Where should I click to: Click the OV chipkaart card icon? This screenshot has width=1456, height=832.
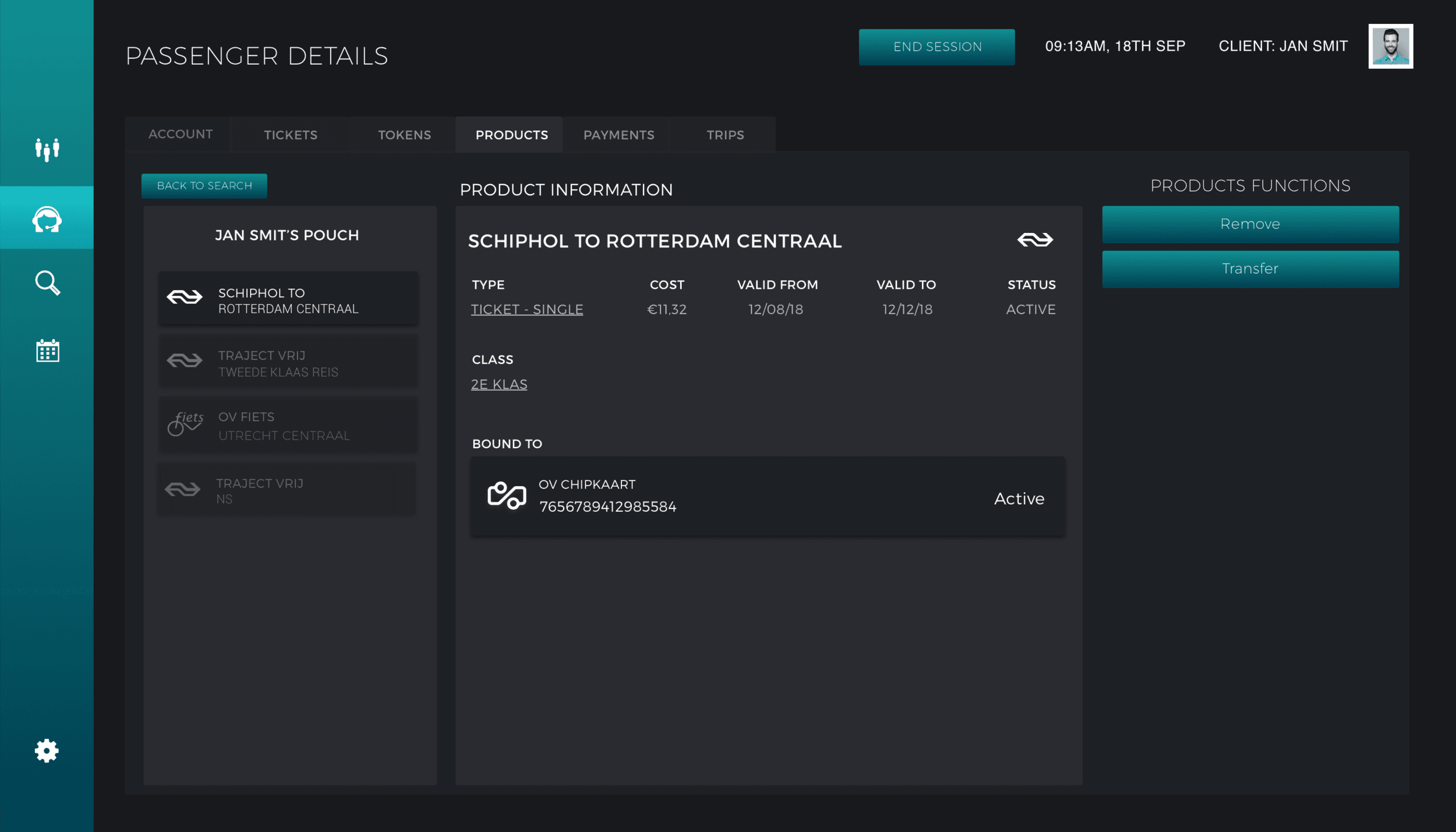coord(506,496)
